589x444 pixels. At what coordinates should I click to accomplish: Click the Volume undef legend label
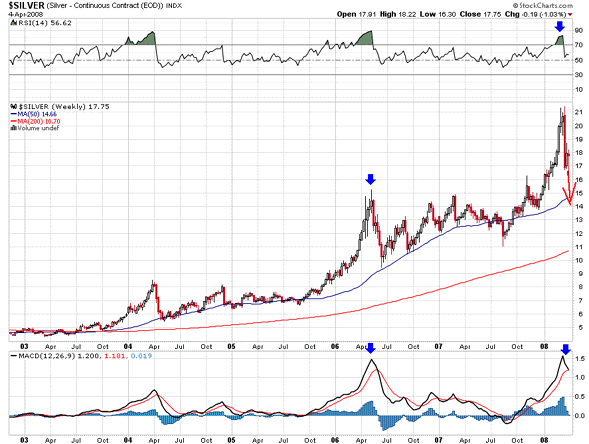point(38,128)
